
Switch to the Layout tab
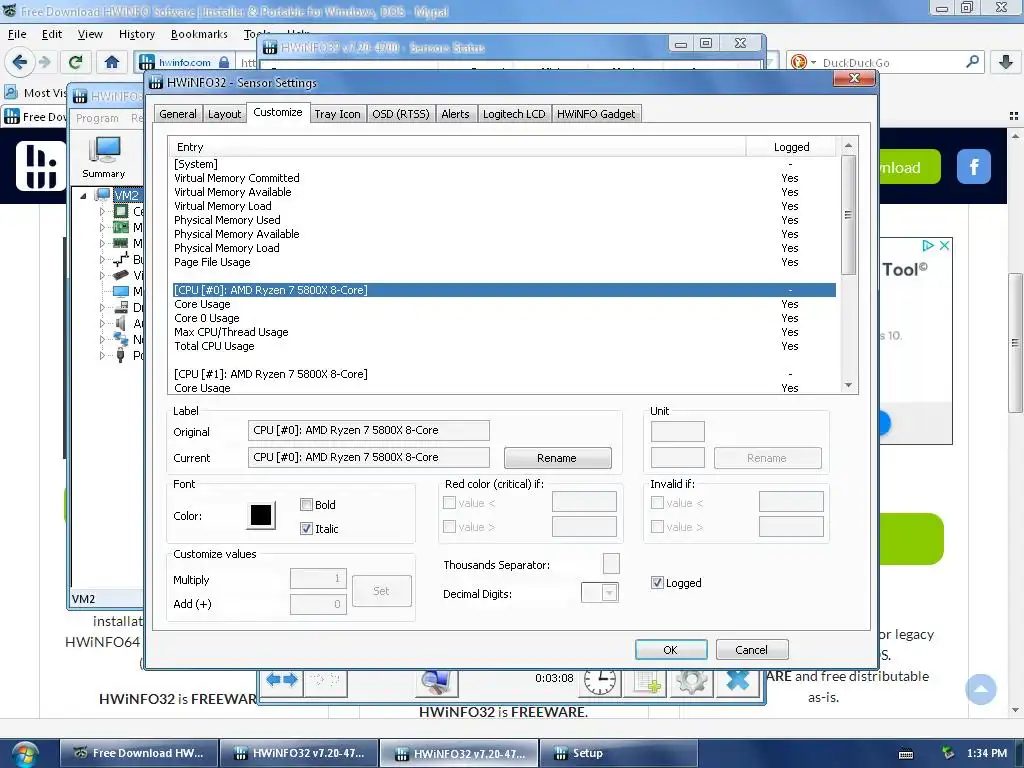225,114
